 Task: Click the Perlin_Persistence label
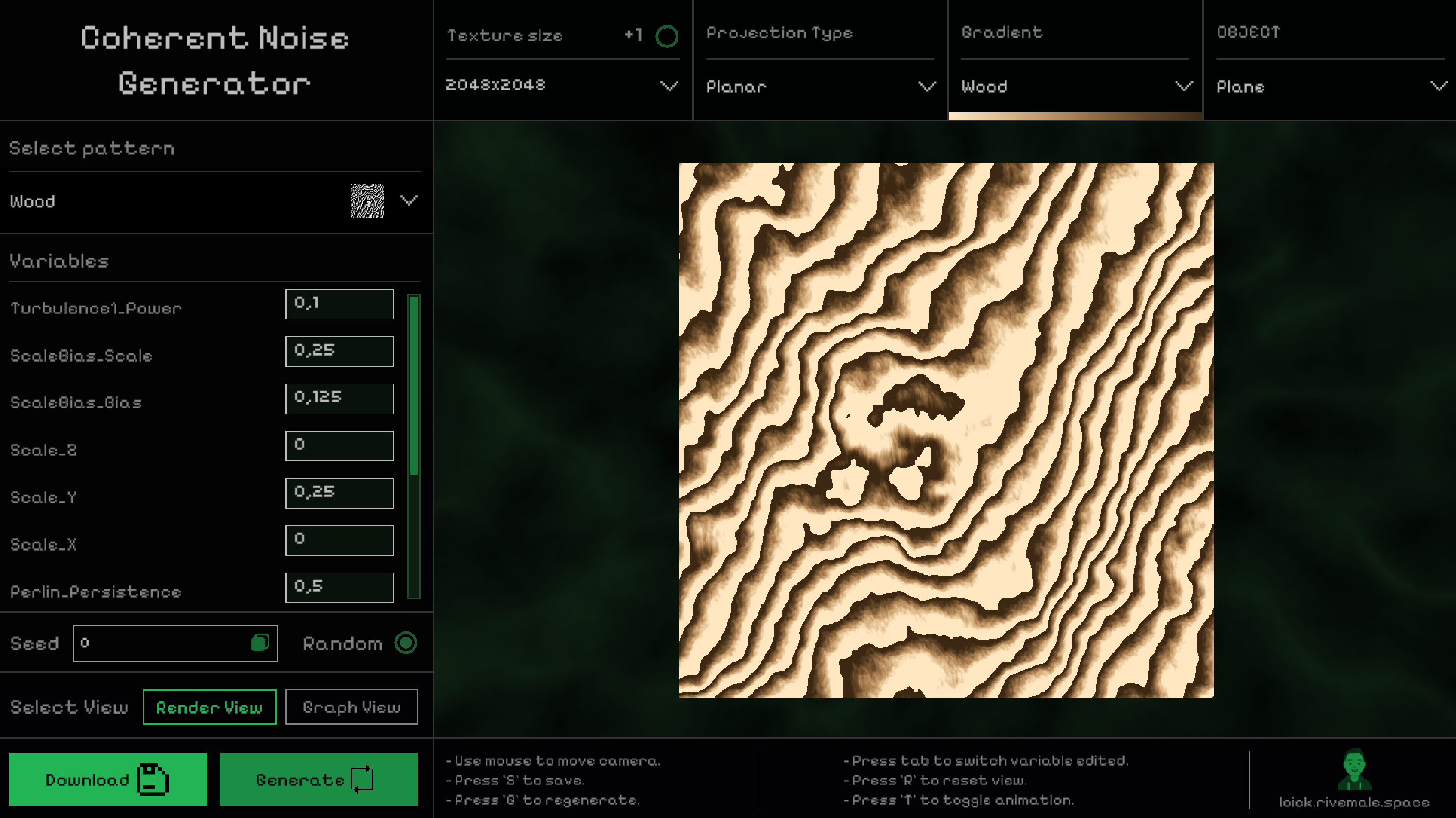click(96, 592)
